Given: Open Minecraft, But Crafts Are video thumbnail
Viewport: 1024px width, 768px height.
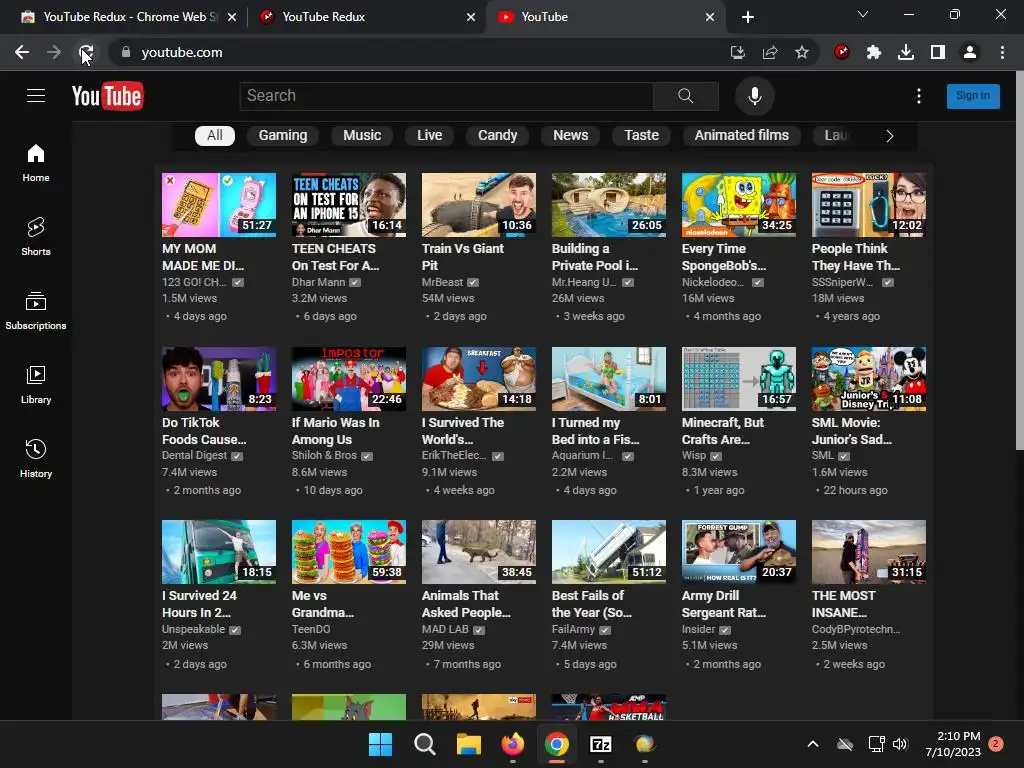Looking at the screenshot, I should click(x=739, y=379).
